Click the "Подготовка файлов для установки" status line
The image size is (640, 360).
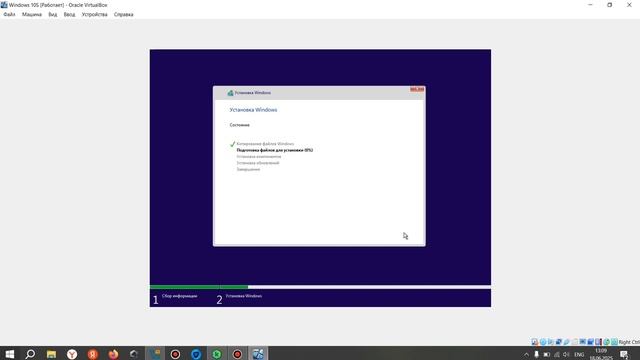pyautogui.click(x=275, y=150)
